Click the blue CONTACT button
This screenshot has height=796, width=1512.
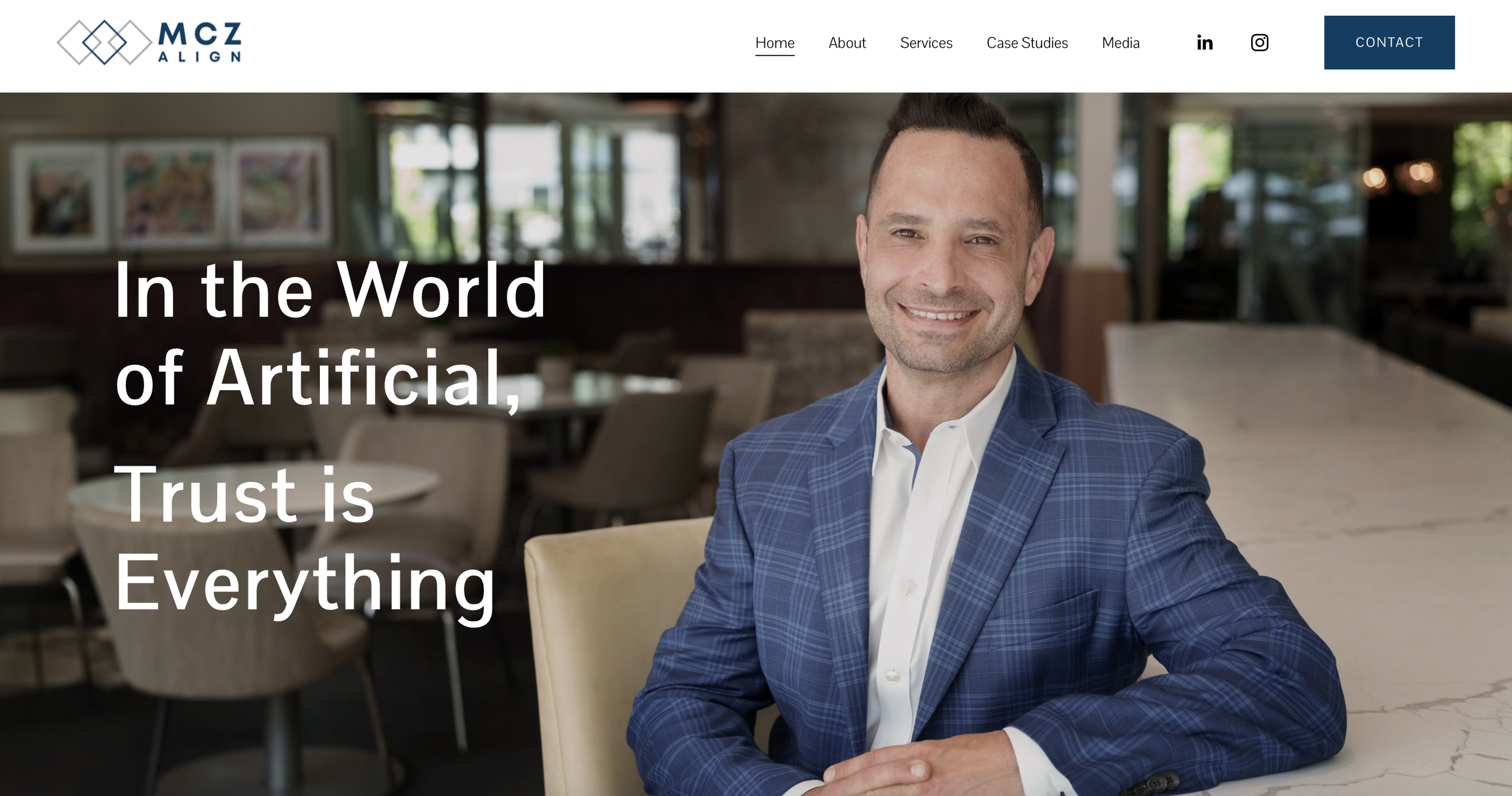1389,42
